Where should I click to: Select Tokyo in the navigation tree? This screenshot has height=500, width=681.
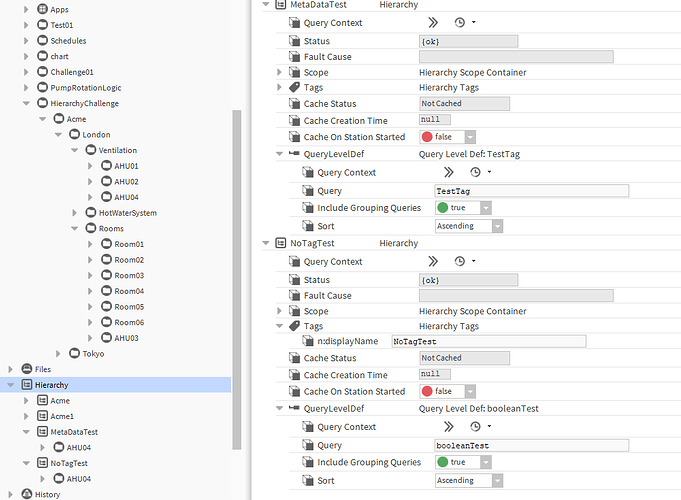(x=94, y=353)
